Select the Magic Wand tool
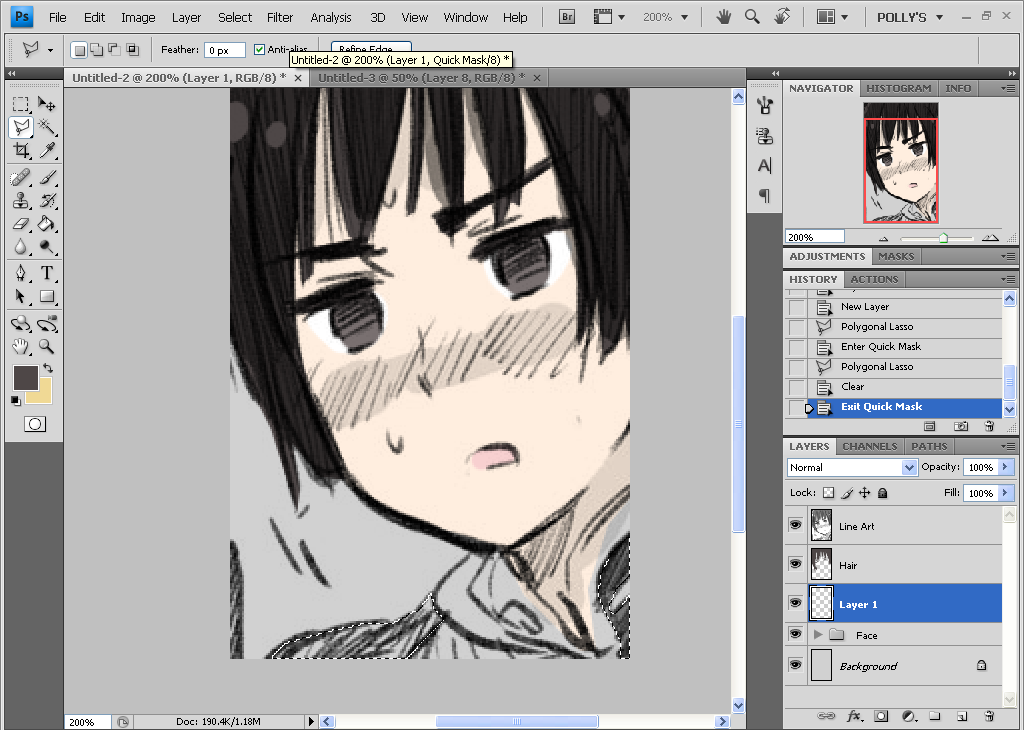 (x=46, y=127)
